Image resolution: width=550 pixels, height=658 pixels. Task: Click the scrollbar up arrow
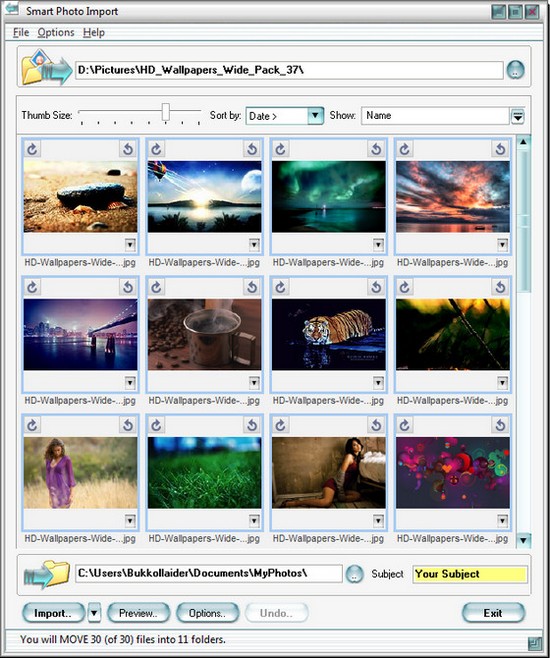pyautogui.click(x=523, y=142)
